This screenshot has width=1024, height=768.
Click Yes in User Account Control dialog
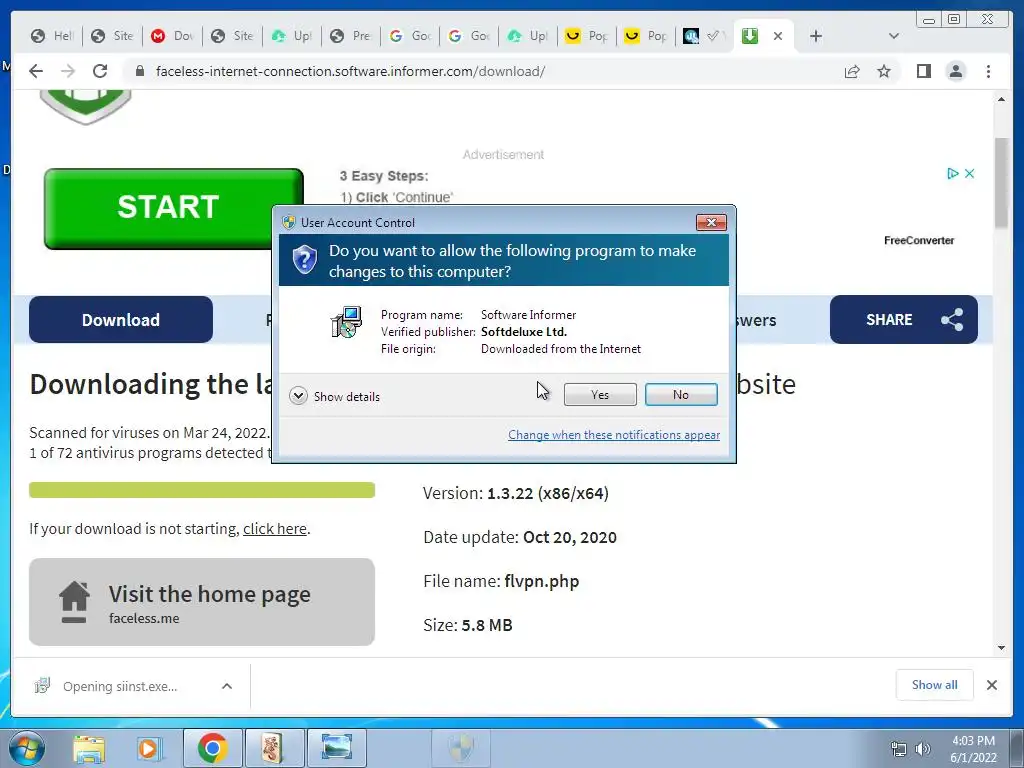[600, 394]
